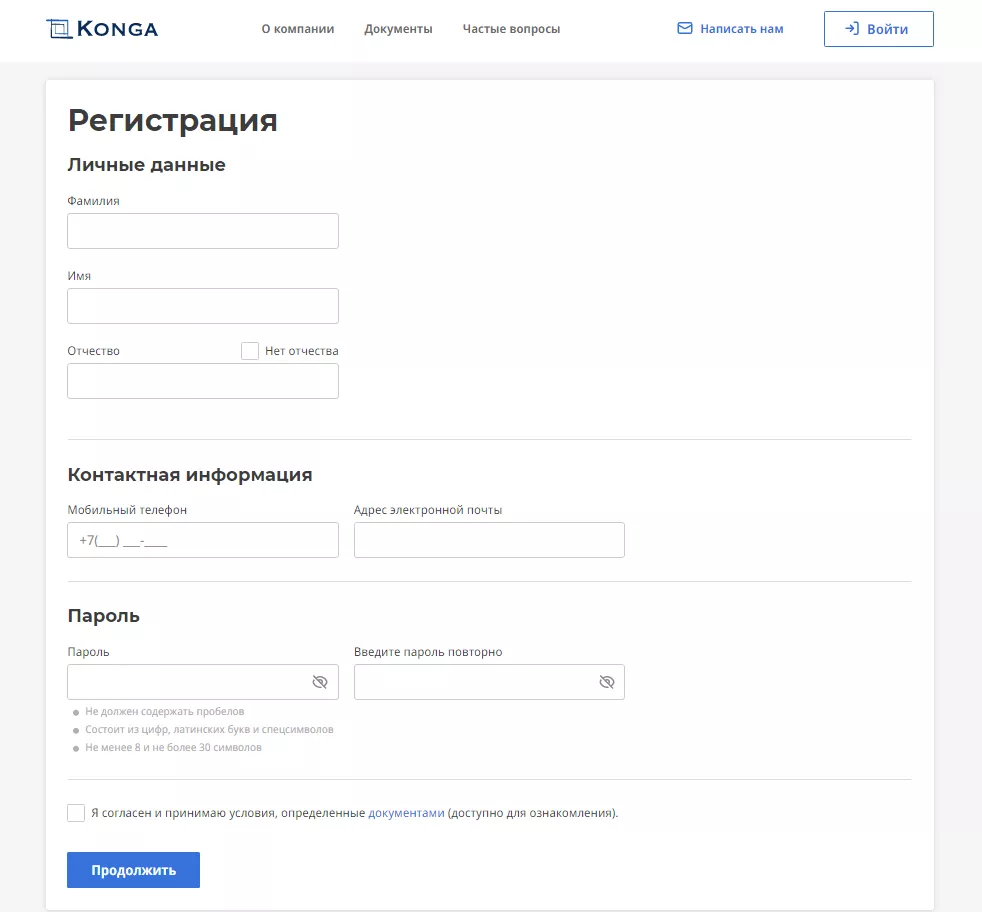The image size is (982, 912).
Task: Open the Частые вопросы page
Action: tap(511, 29)
